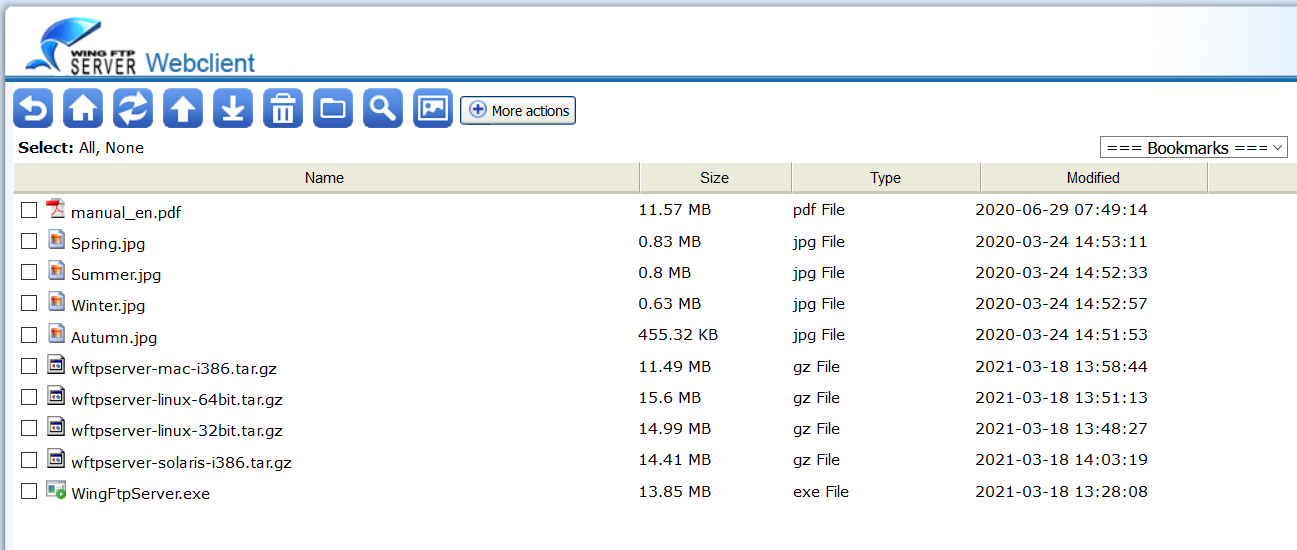The image size is (1297, 550).
Task: Open the Spring.jpg file link
Action: [108, 244]
